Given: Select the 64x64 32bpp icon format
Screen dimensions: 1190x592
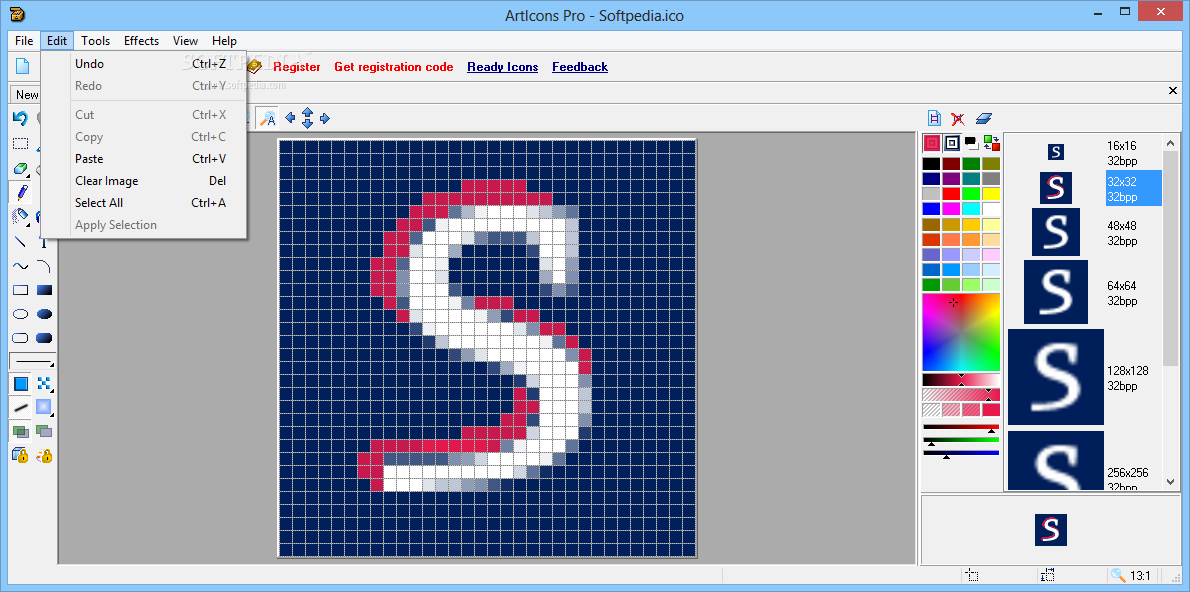Looking at the screenshot, I should (x=1084, y=293).
